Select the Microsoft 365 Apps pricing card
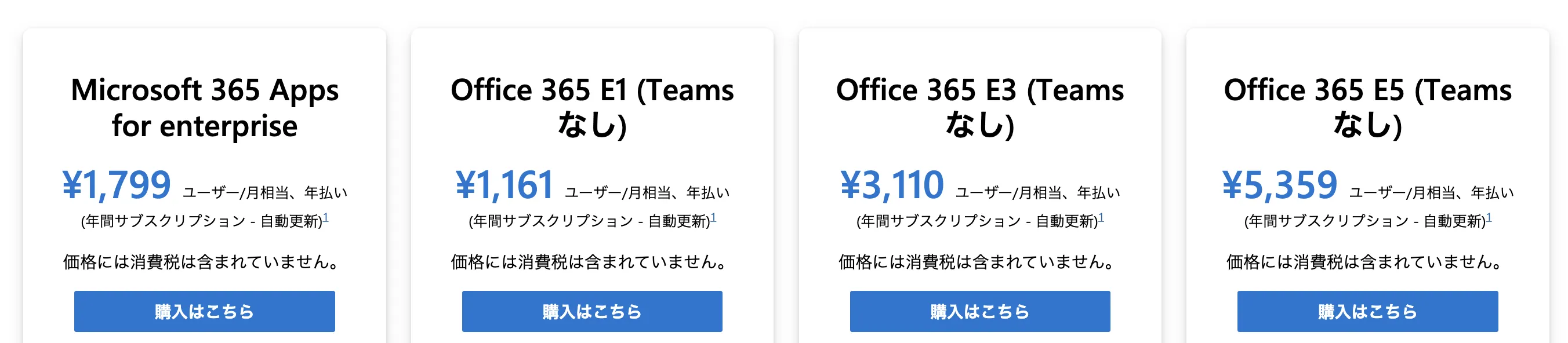 click(x=205, y=183)
